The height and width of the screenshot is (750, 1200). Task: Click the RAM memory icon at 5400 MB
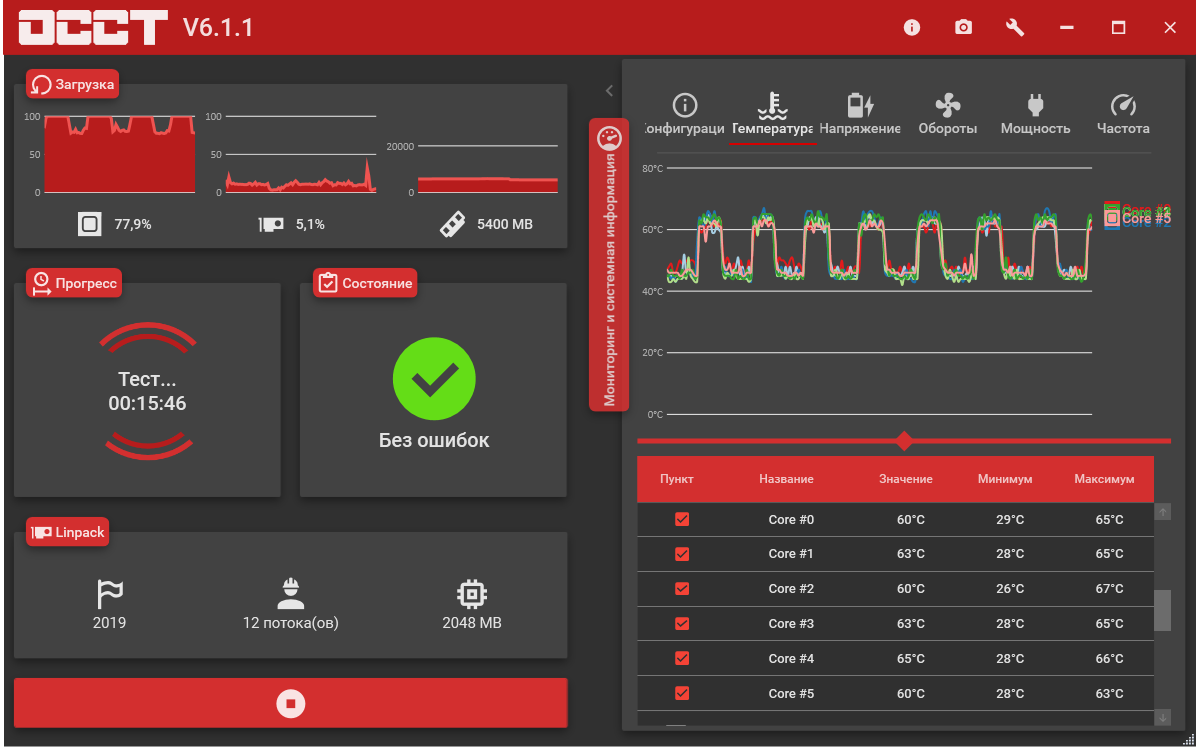[452, 224]
